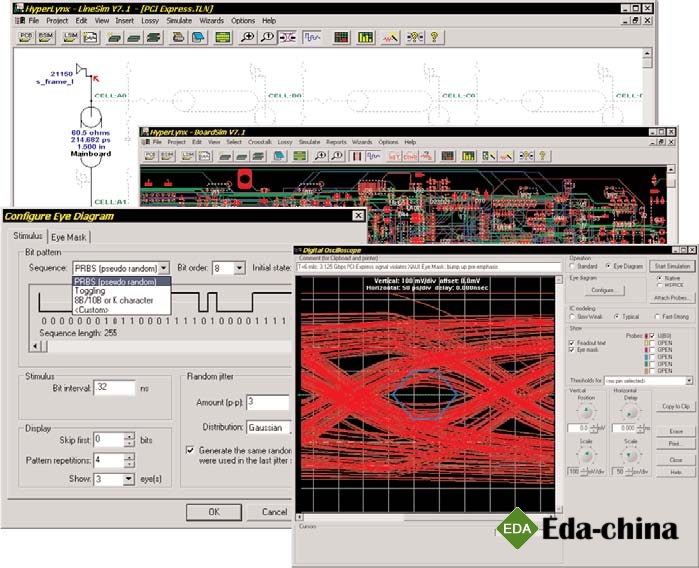Increment the Pattern repetitions stepper

point(129,457)
